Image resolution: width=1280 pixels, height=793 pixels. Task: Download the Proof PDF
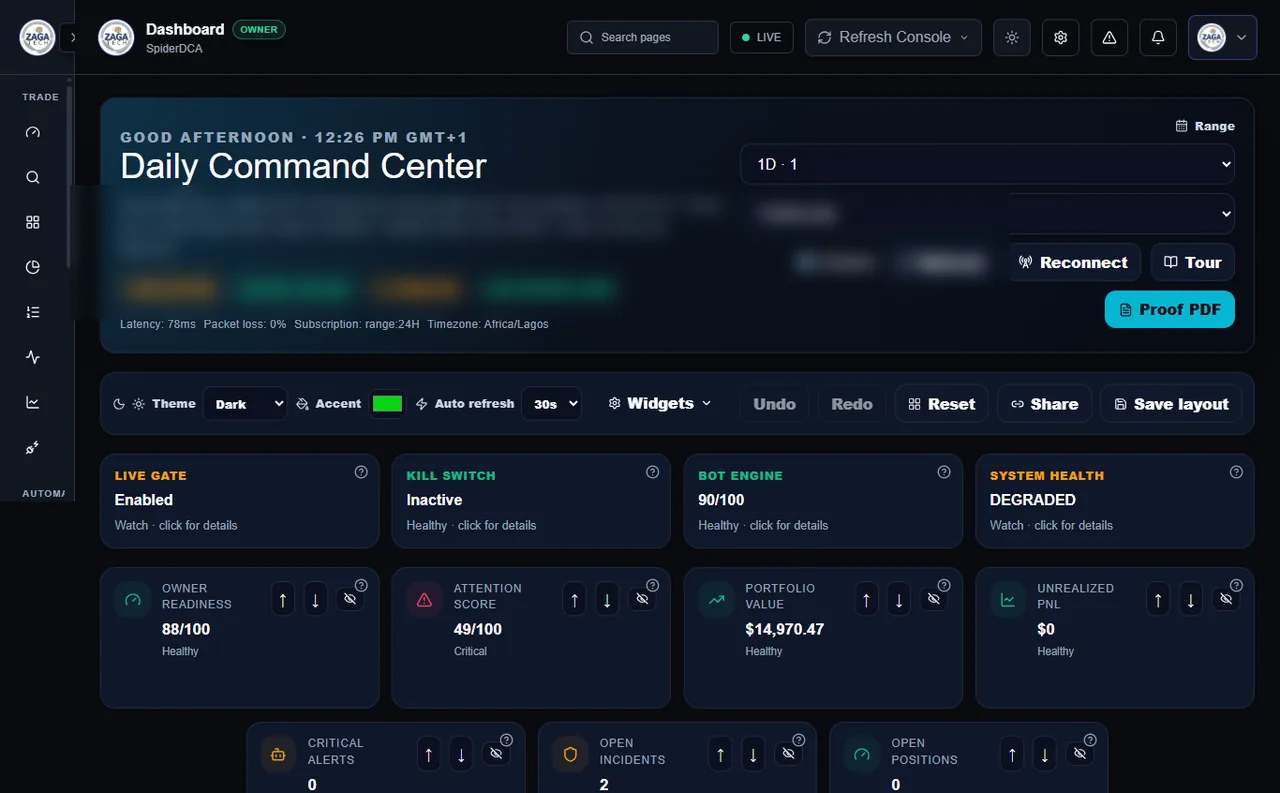pos(1170,309)
